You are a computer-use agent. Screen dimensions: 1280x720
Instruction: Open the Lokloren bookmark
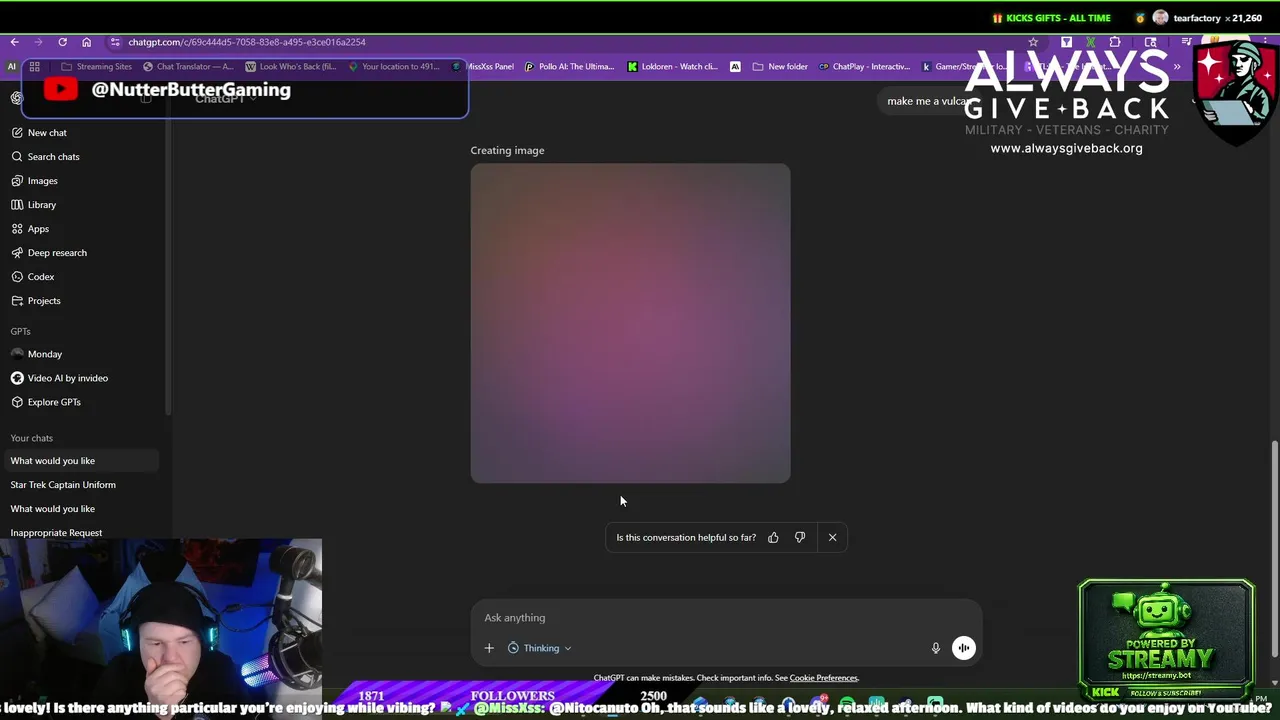(673, 67)
